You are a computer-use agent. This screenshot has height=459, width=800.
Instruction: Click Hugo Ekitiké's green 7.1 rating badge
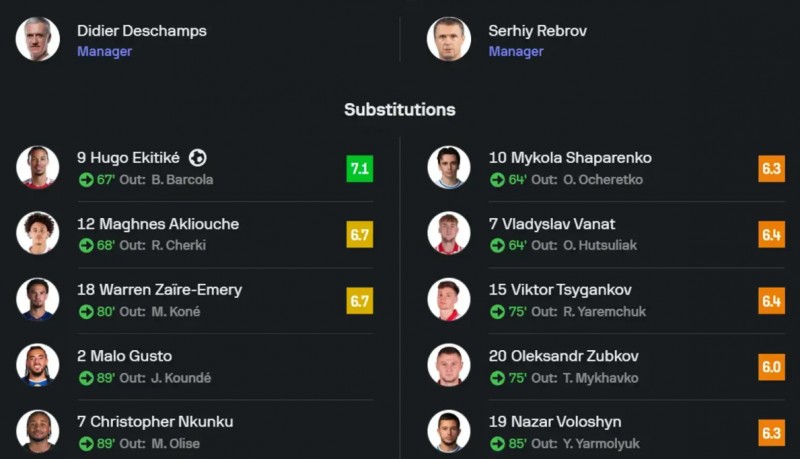click(359, 169)
